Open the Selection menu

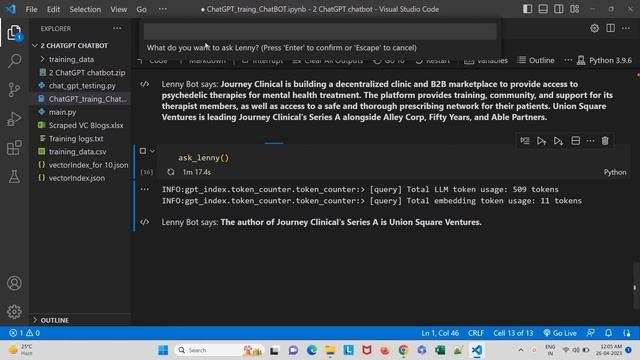(85, 9)
